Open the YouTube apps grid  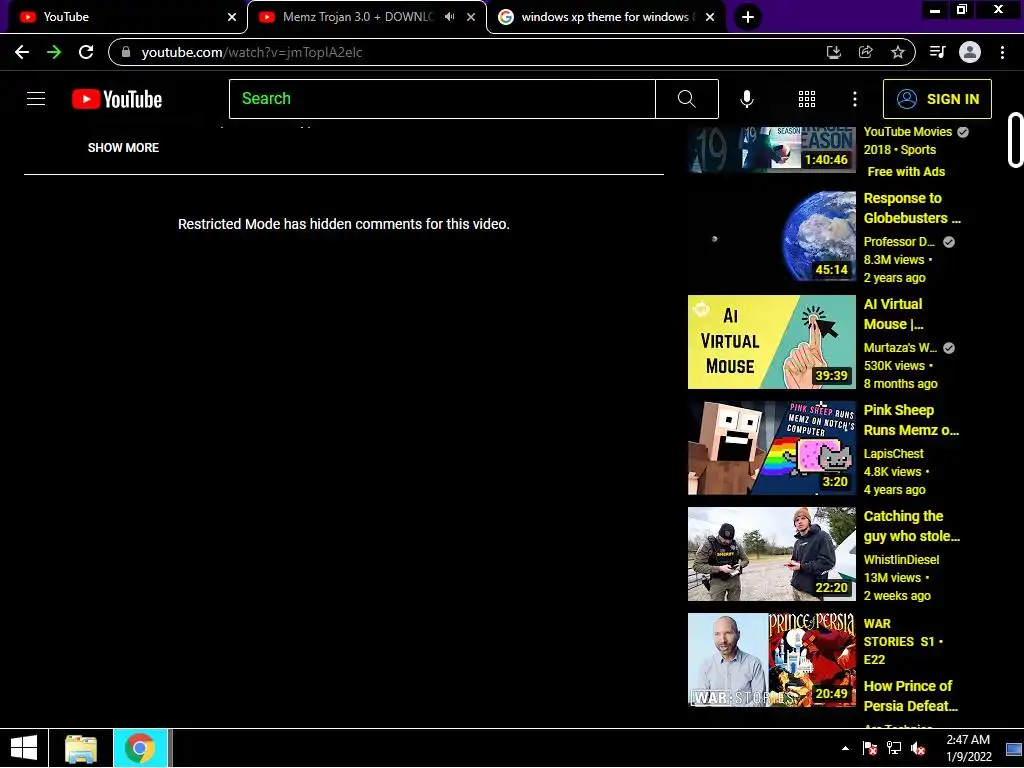point(807,99)
